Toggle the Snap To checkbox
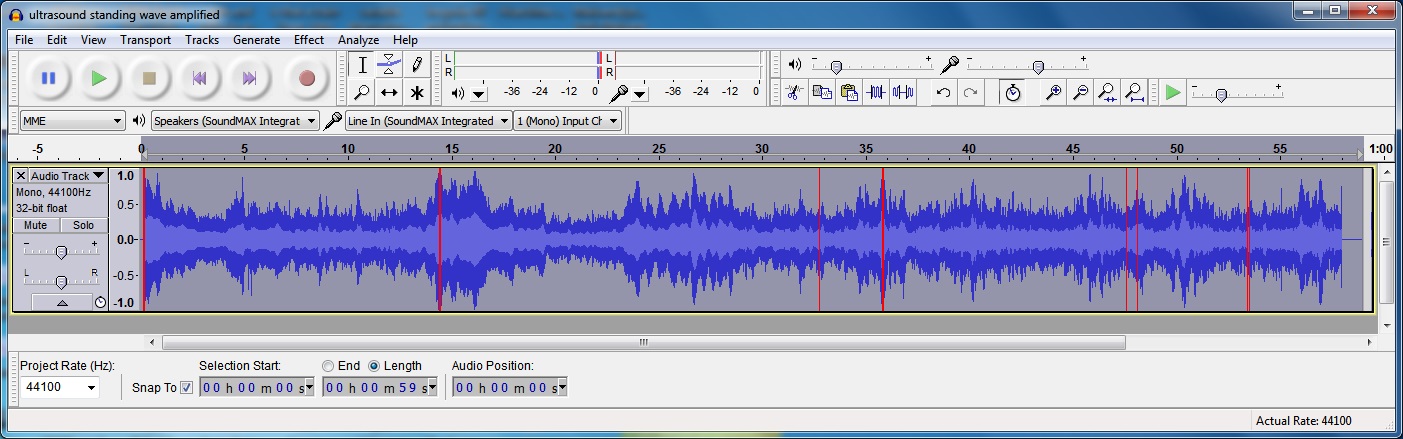Viewport: 1403px width, 439px height. pos(186,388)
